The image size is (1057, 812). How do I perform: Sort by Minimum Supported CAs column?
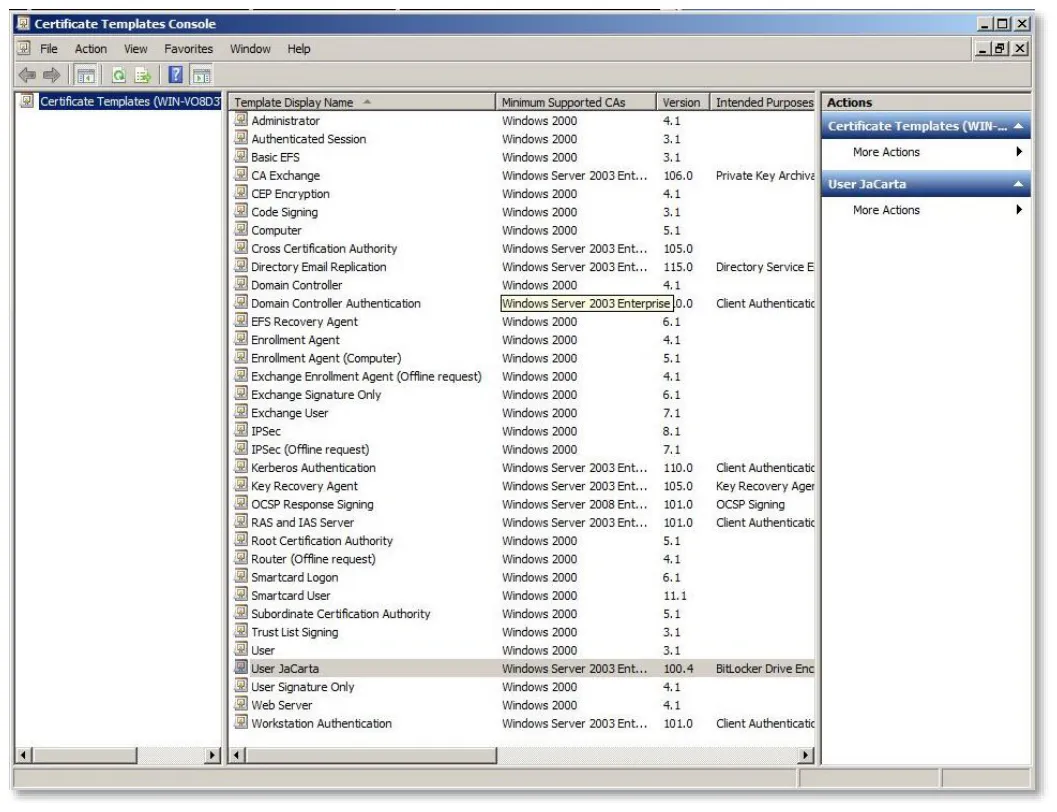click(x=576, y=102)
